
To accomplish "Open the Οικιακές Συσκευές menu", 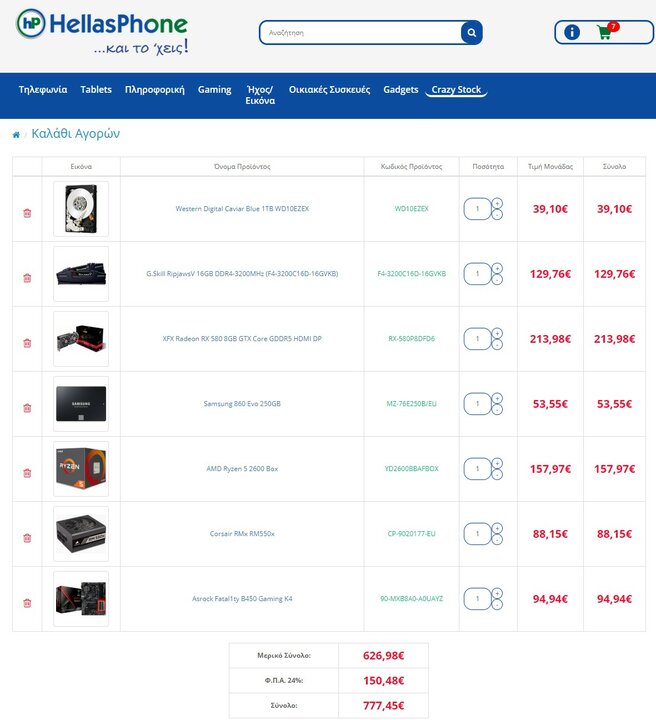I will click(329, 90).
